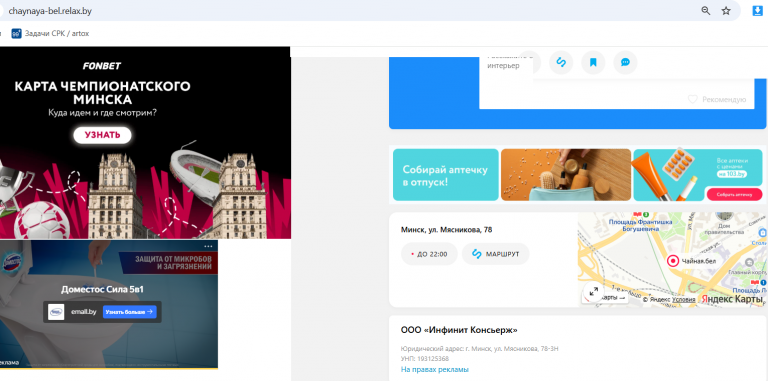Viewport: 768px width, 381px height.
Task: Click the 'Условия' link on the Yandex map
Action: click(683, 299)
